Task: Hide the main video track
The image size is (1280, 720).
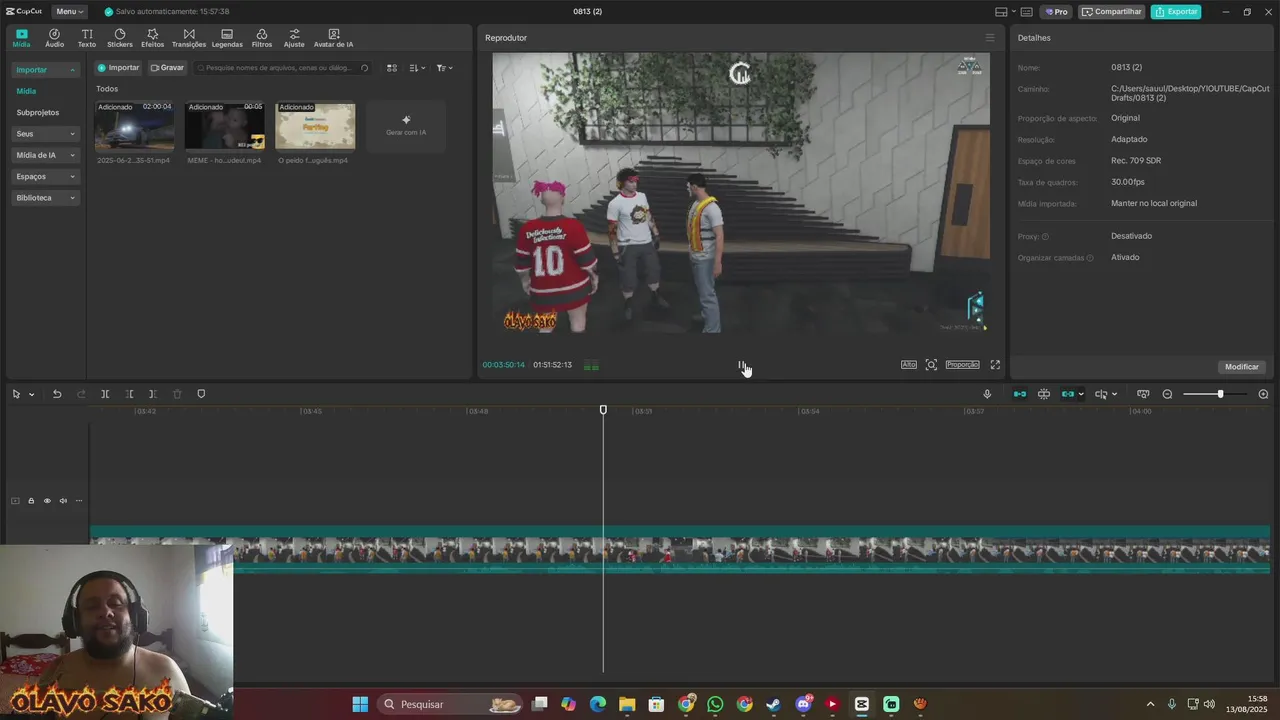Action: click(x=47, y=501)
